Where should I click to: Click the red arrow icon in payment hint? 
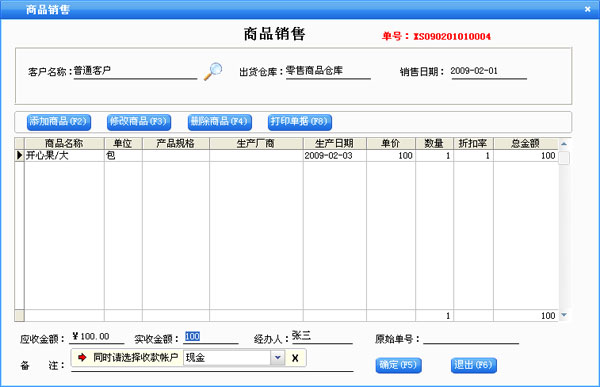click(82, 358)
